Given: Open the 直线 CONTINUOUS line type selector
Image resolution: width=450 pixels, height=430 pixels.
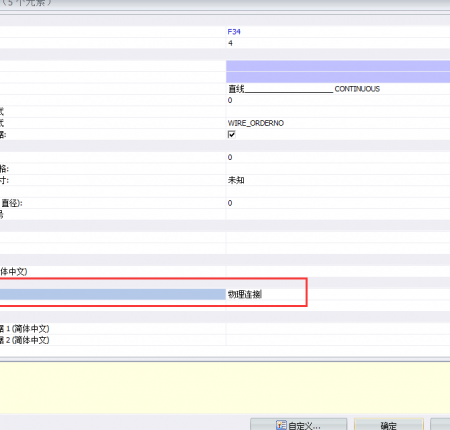Looking at the screenshot, I should coord(338,89).
